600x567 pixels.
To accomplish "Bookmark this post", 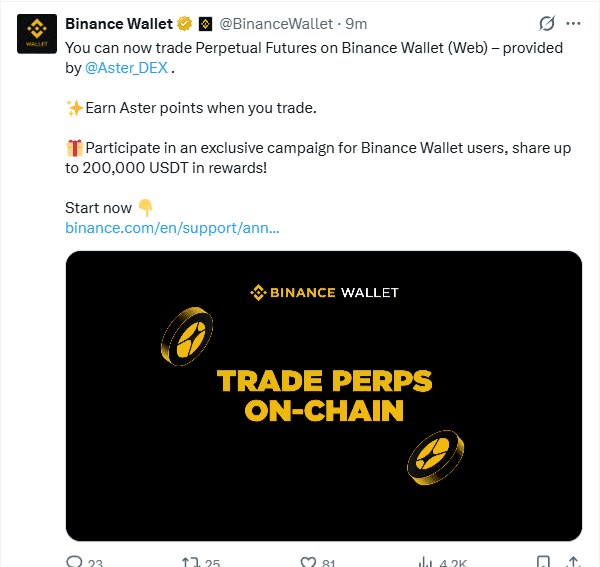I will pos(542,562).
